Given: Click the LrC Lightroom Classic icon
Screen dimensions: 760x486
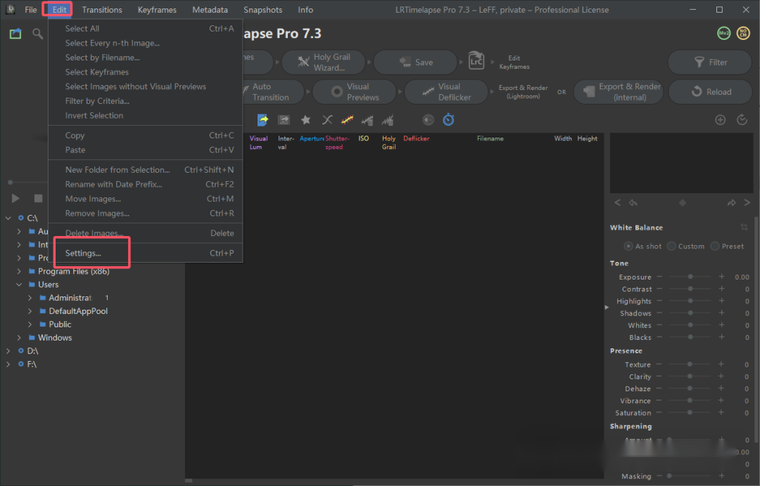Looking at the screenshot, I should [476, 62].
